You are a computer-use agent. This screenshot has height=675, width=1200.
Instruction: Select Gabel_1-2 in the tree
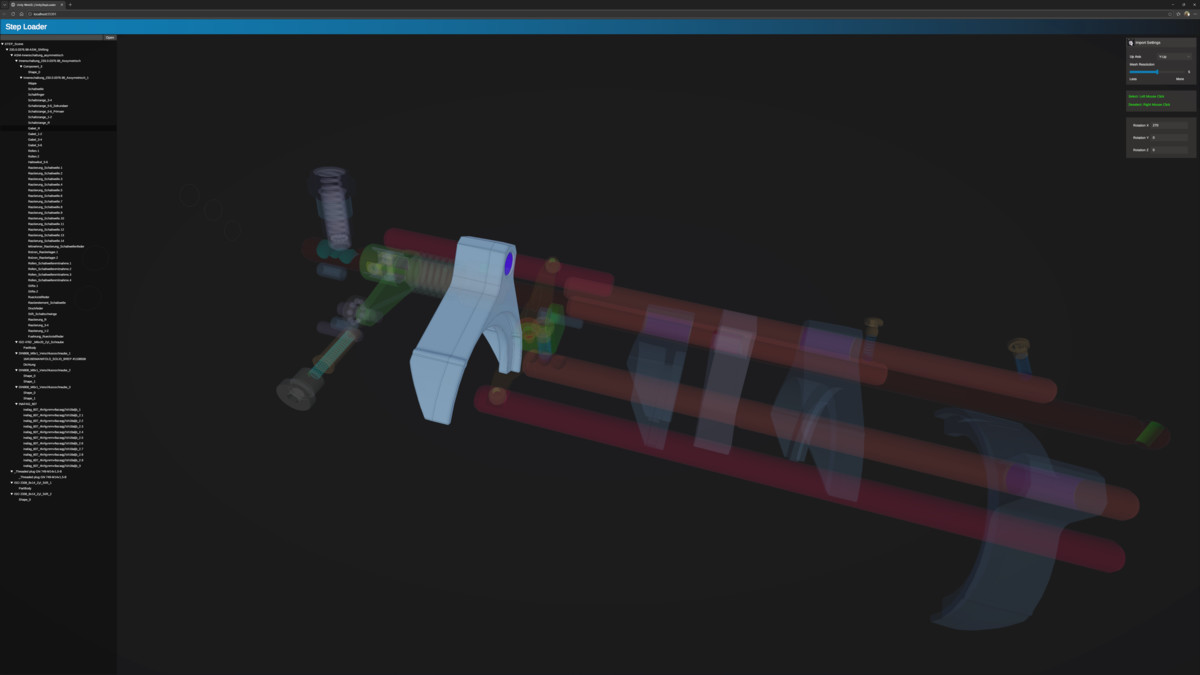(35, 134)
